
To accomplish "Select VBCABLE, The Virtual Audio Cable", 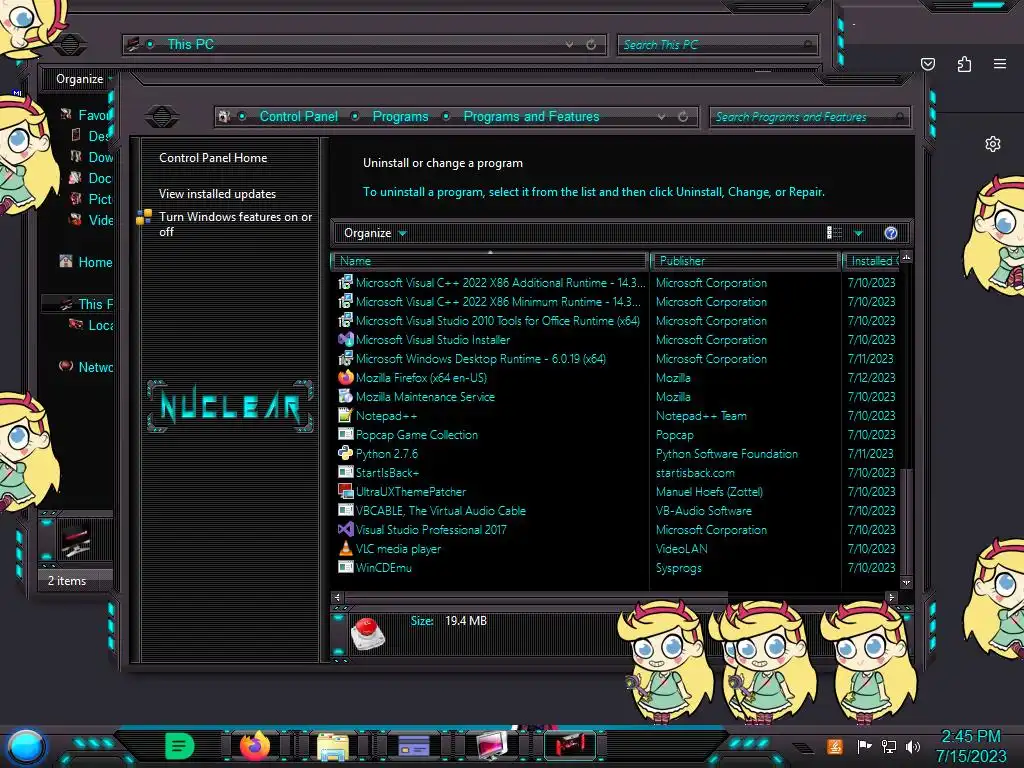I will 440,511.
